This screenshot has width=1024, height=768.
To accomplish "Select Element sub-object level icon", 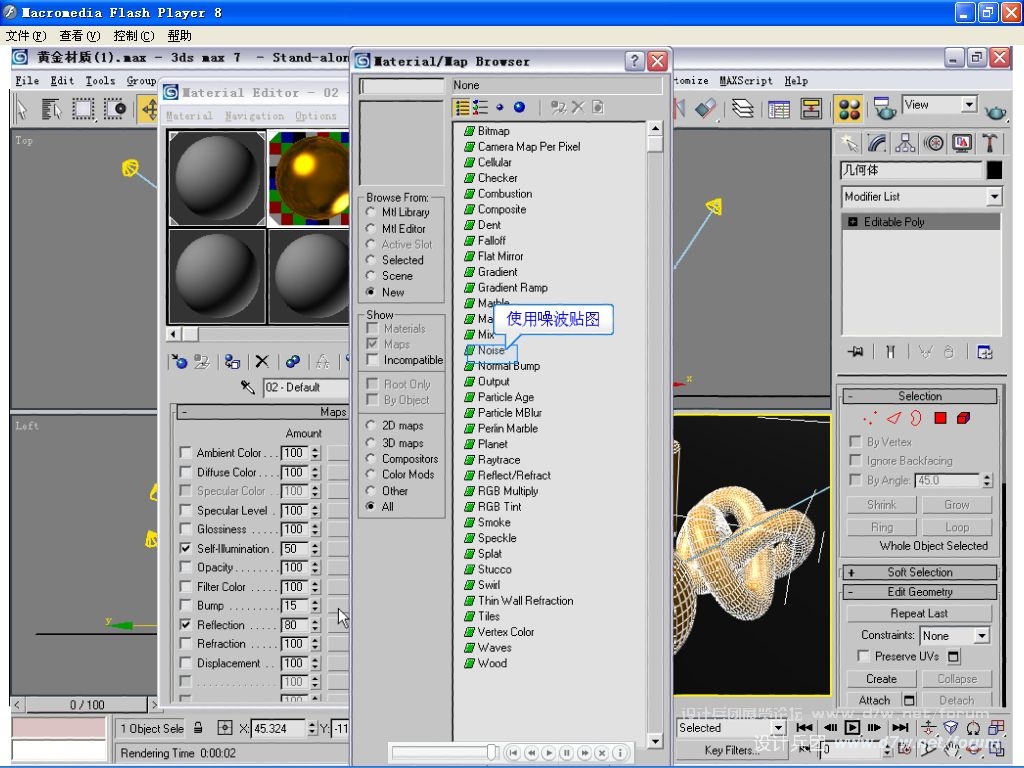I will [x=963, y=418].
